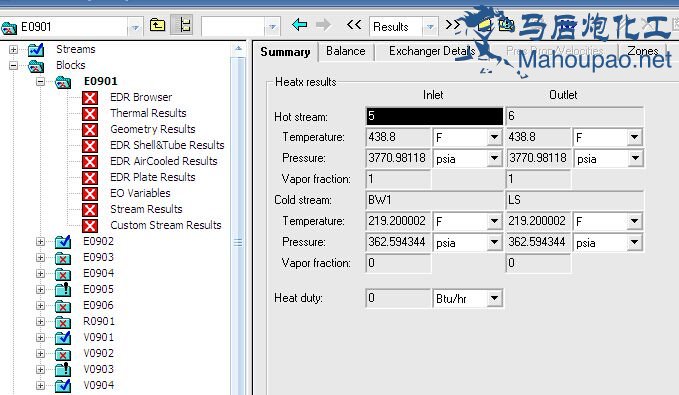The width and height of the screenshot is (679, 395).
Task: Click the E0901 open folder icon
Action: click(63, 82)
